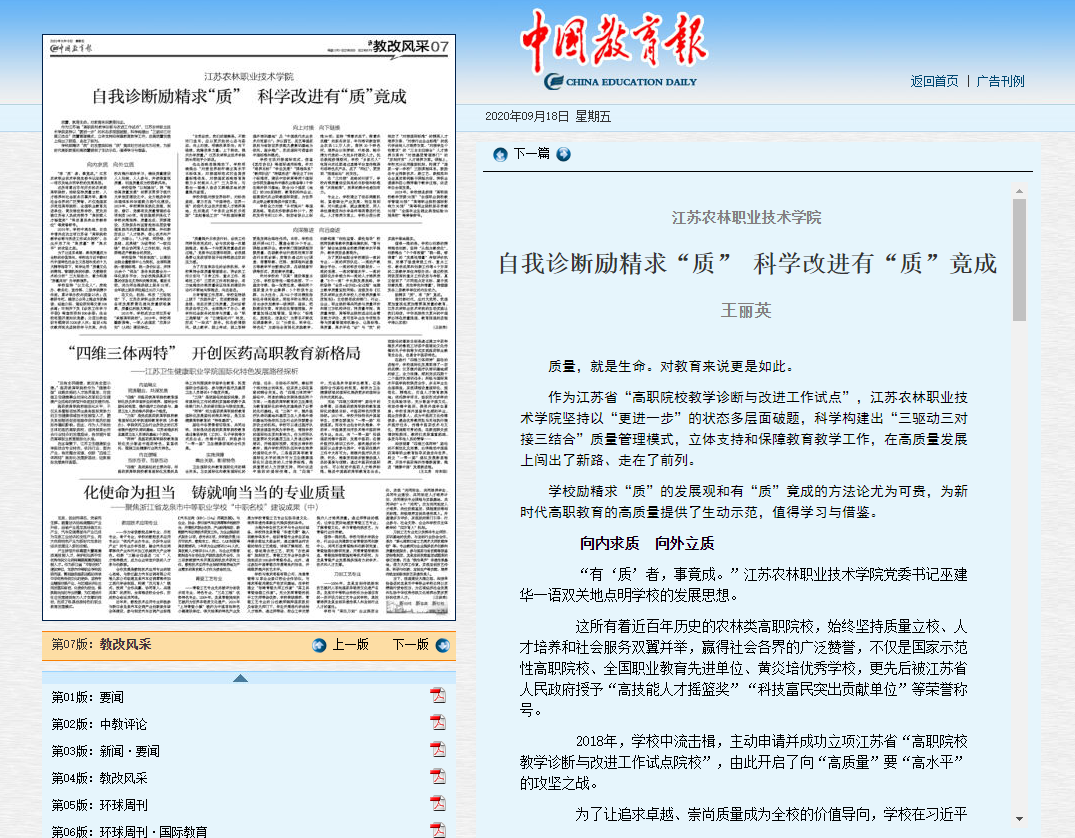This screenshot has width=1075, height=838.
Task: Download PDF for 第03版 新闻·要闻
Action: point(437,750)
